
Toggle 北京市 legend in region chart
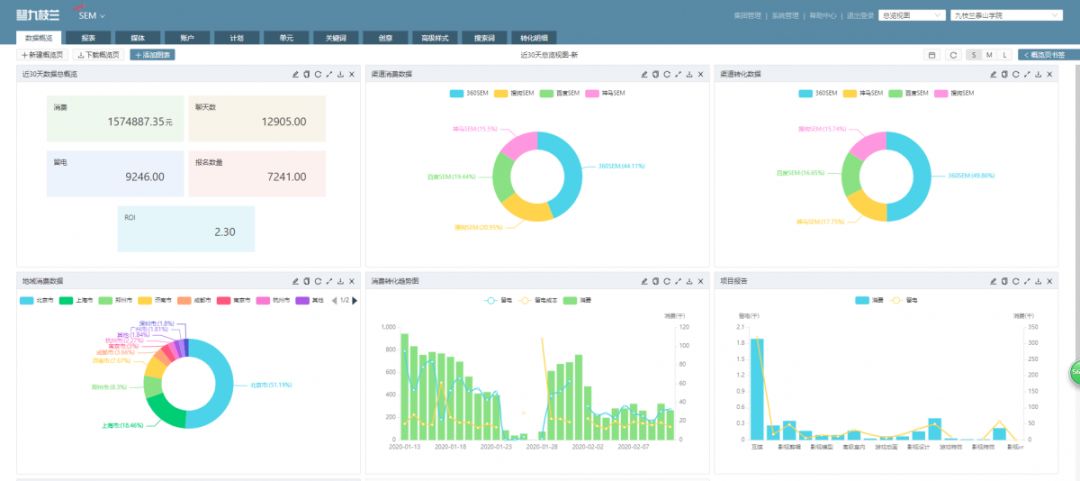coord(37,300)
